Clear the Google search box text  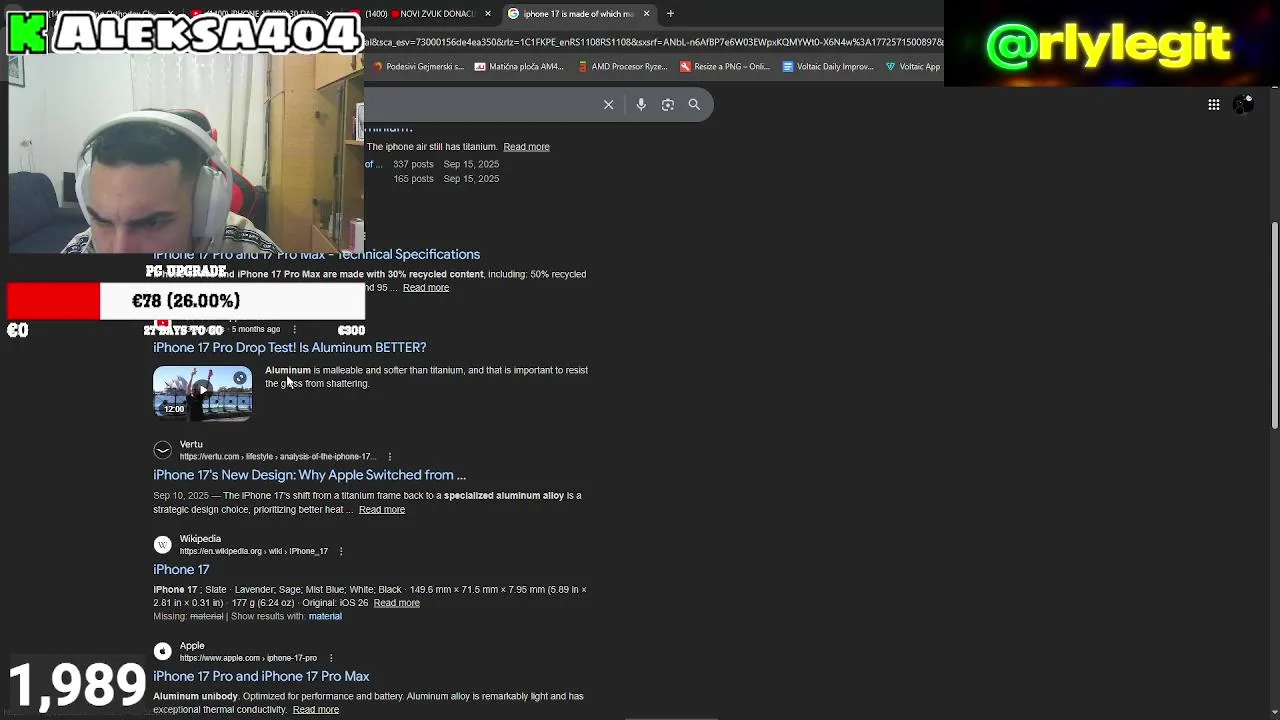[608, 104]
